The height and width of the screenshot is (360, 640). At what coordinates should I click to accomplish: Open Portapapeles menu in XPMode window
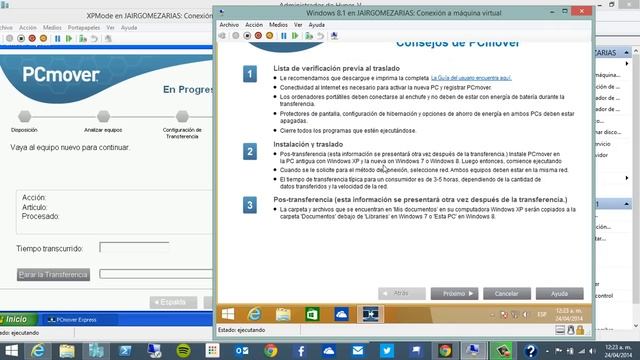84,28
